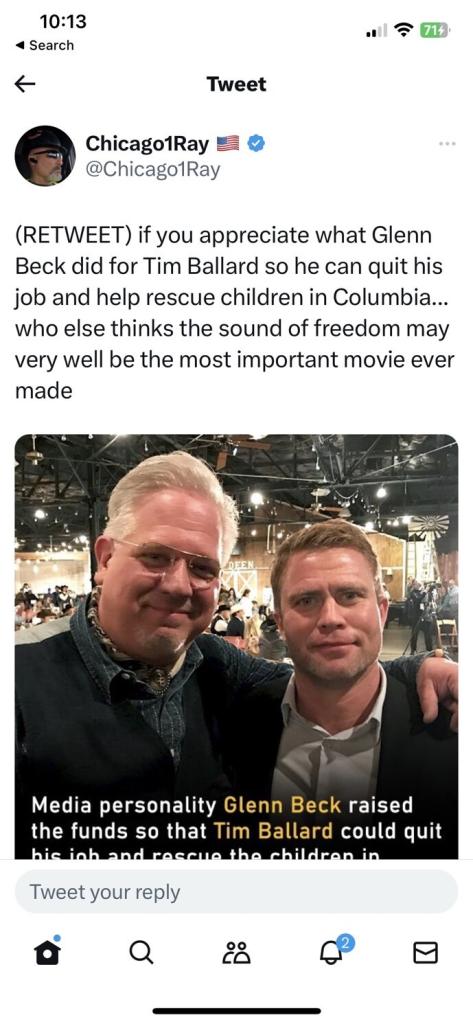Open the Chicago1Ray display name
This screenshot has width=473, height=1024.
148,144
